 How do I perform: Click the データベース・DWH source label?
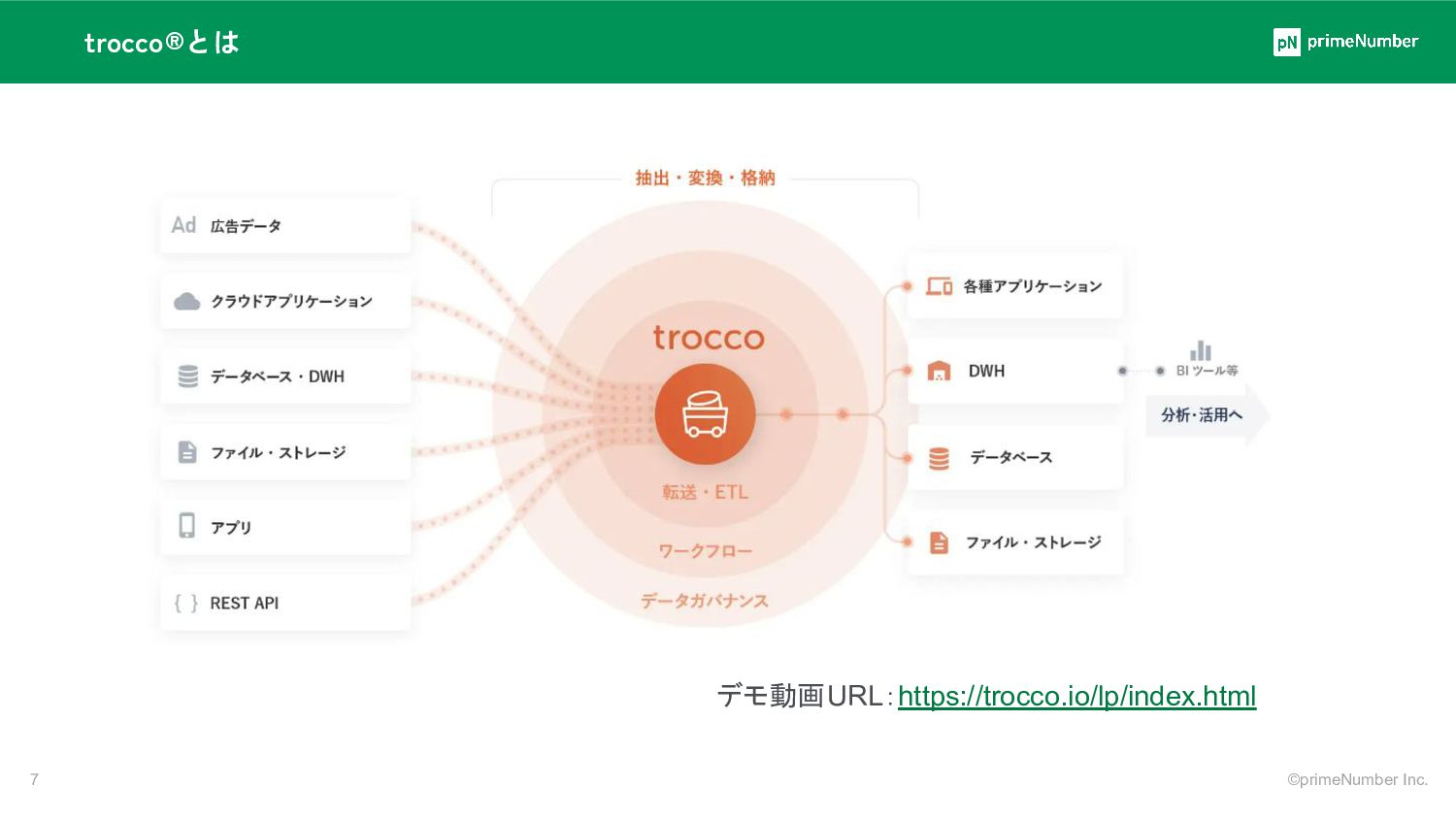tap(278, 377)
